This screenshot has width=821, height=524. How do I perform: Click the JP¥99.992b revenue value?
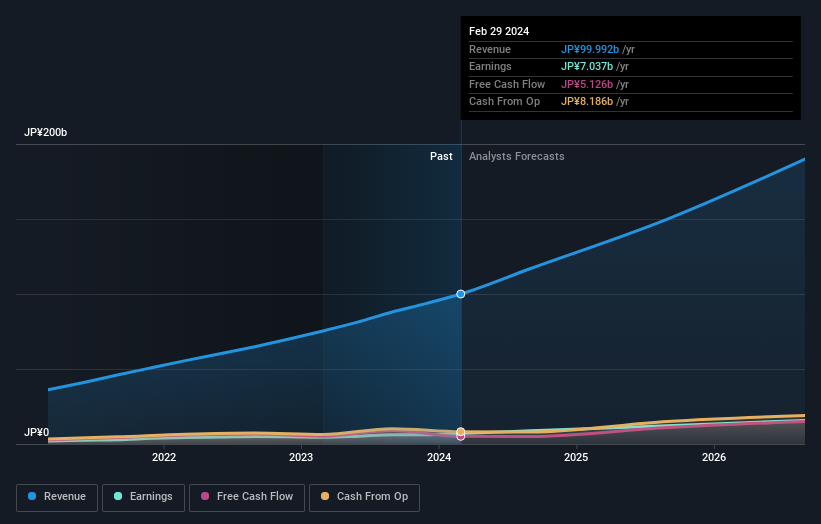(590, 49)
